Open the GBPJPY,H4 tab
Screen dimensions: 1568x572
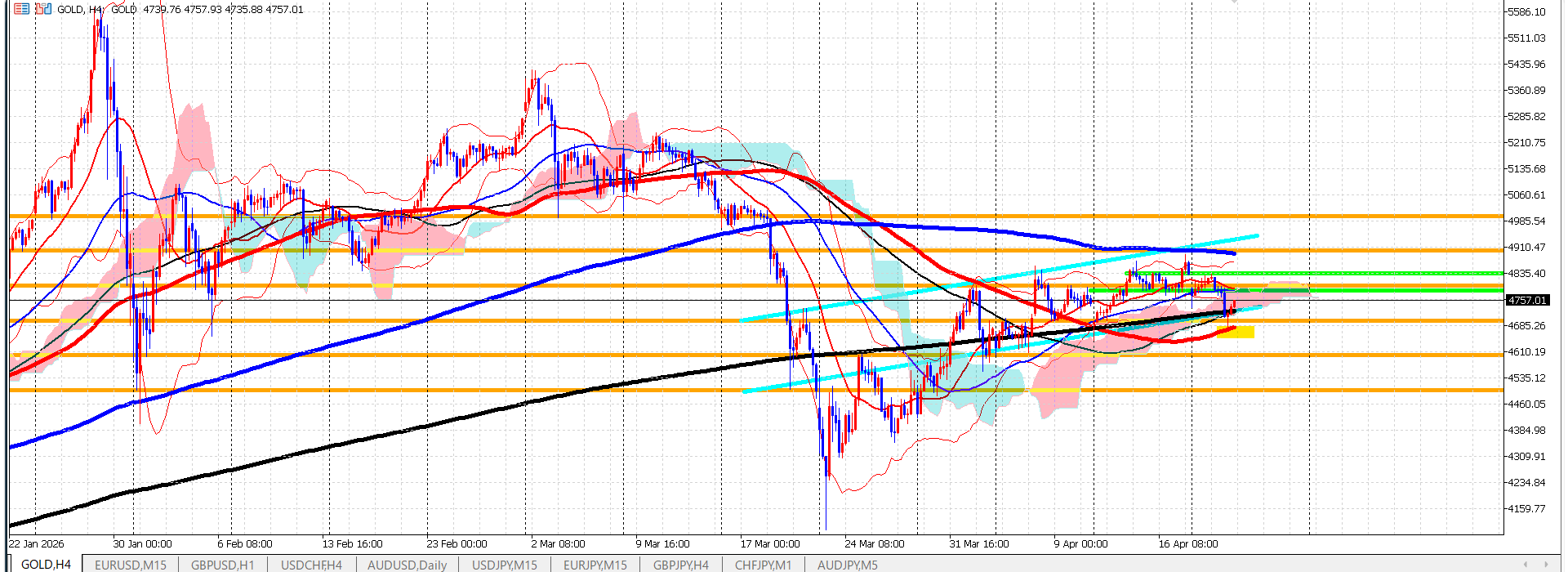tap(681, 565)
